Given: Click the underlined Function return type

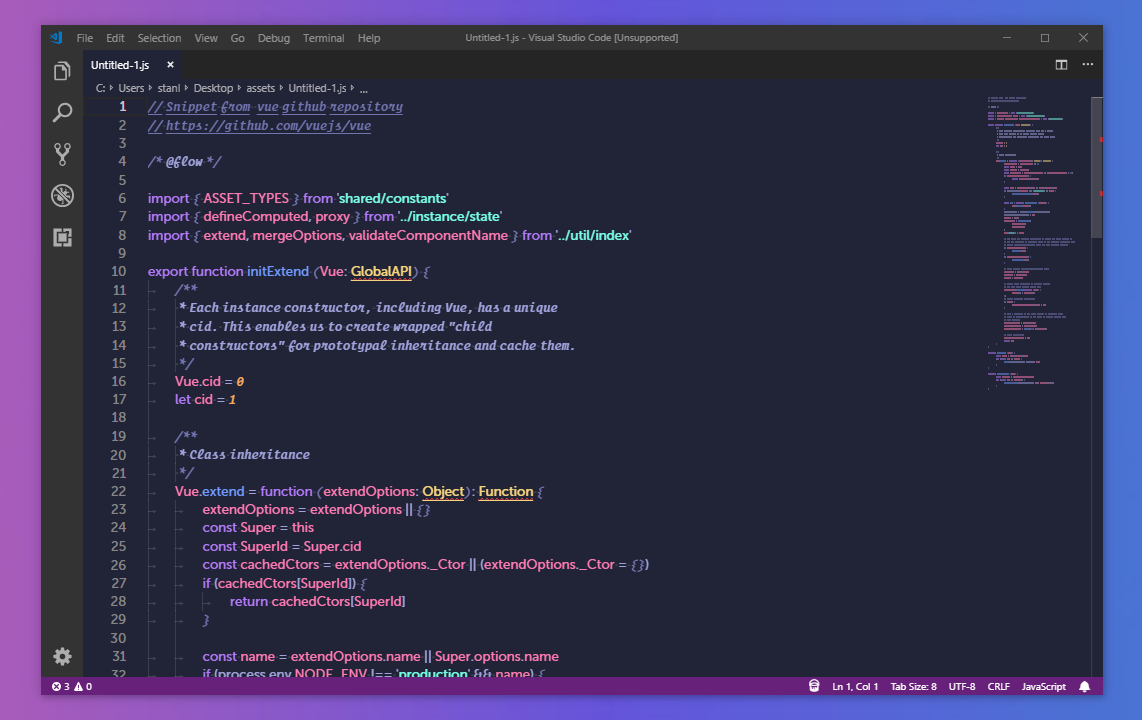Looking at the screenshot, I should click(505, 491).
